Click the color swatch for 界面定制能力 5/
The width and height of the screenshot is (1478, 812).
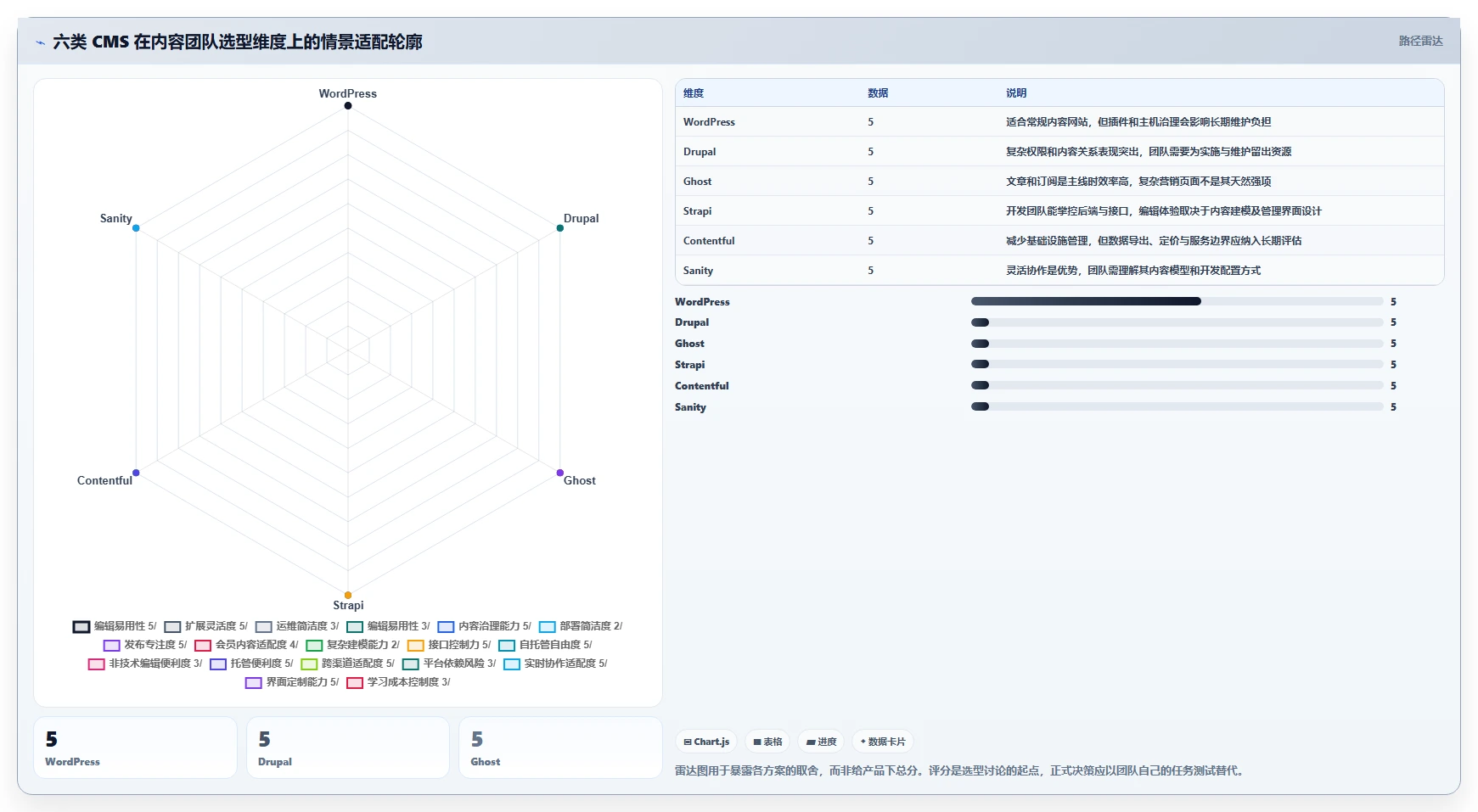pyautogui.click(x=253, y=683)
